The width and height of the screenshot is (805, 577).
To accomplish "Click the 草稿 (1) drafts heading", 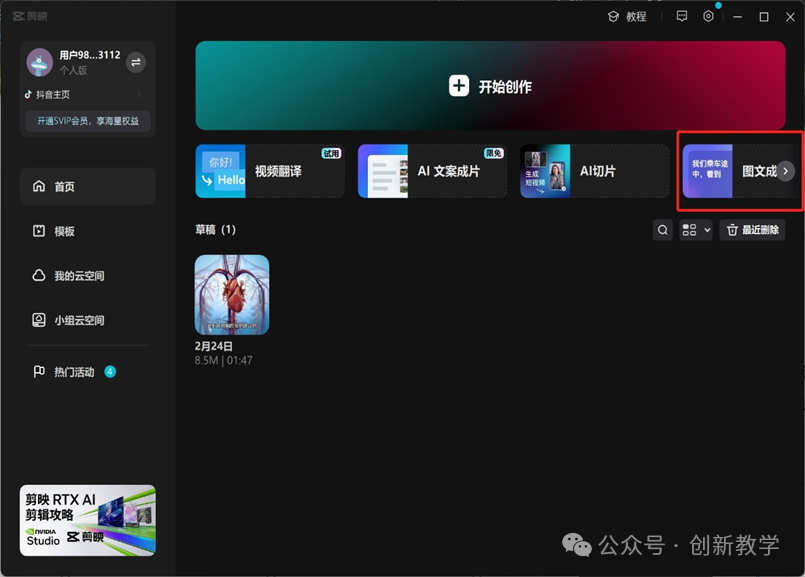I will click(x=216, y=229).
